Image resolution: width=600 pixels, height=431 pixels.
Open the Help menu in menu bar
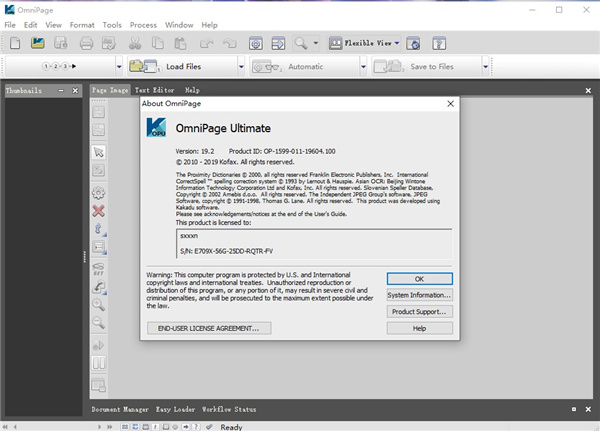tap(209, 25)
